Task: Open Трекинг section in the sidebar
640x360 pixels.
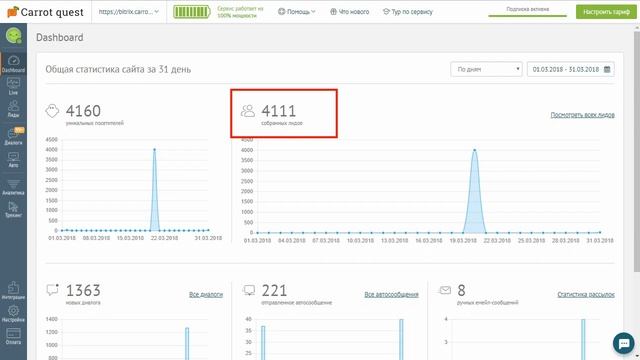Action: [13, 209]
